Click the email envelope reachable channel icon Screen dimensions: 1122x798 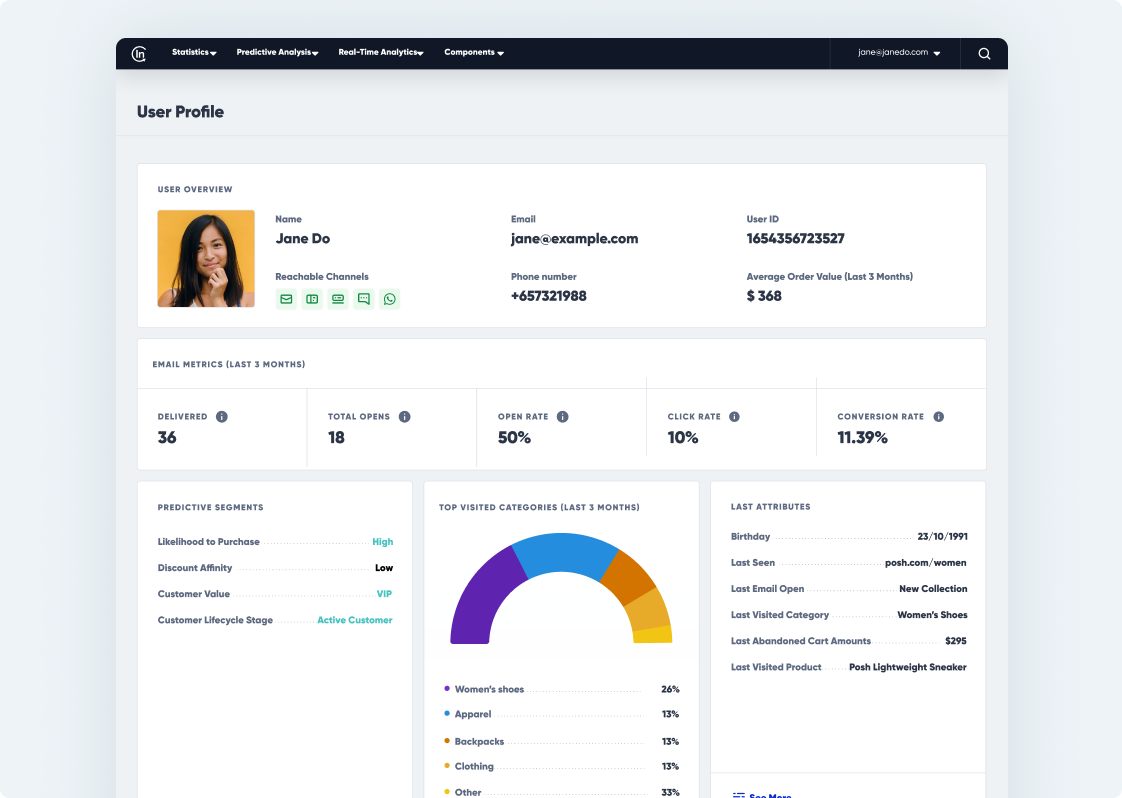point(286,299)
